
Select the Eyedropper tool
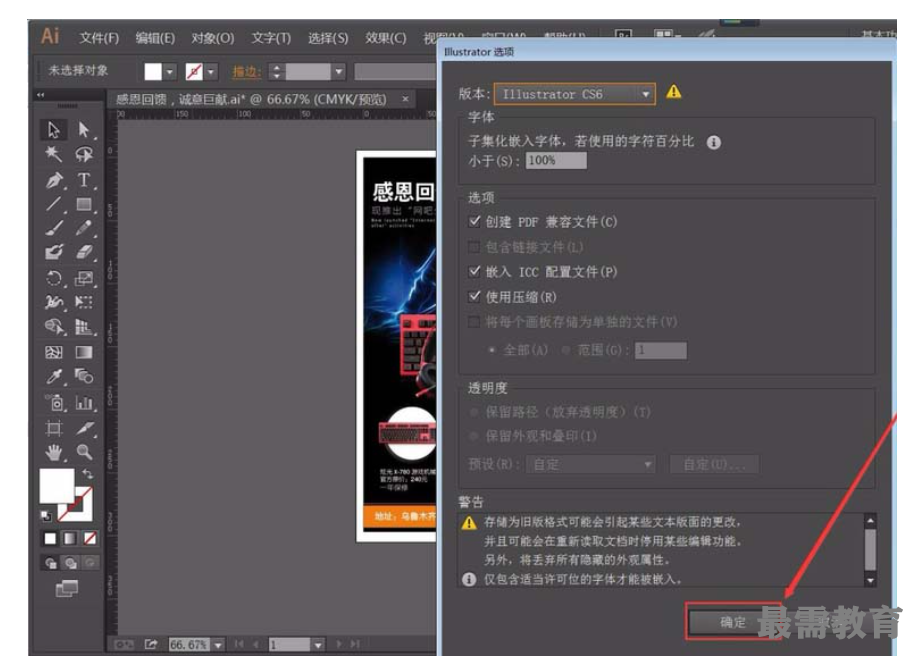(x=54, y=377)
